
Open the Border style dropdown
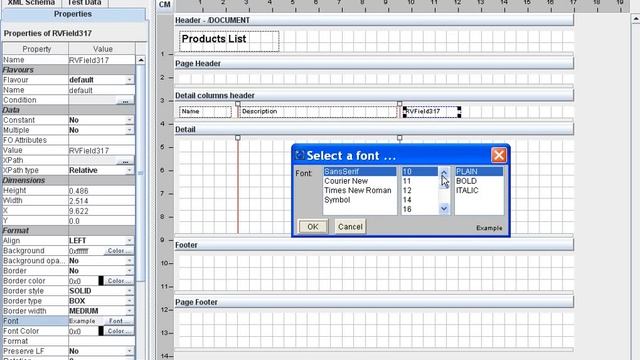(x=129, y=291)
